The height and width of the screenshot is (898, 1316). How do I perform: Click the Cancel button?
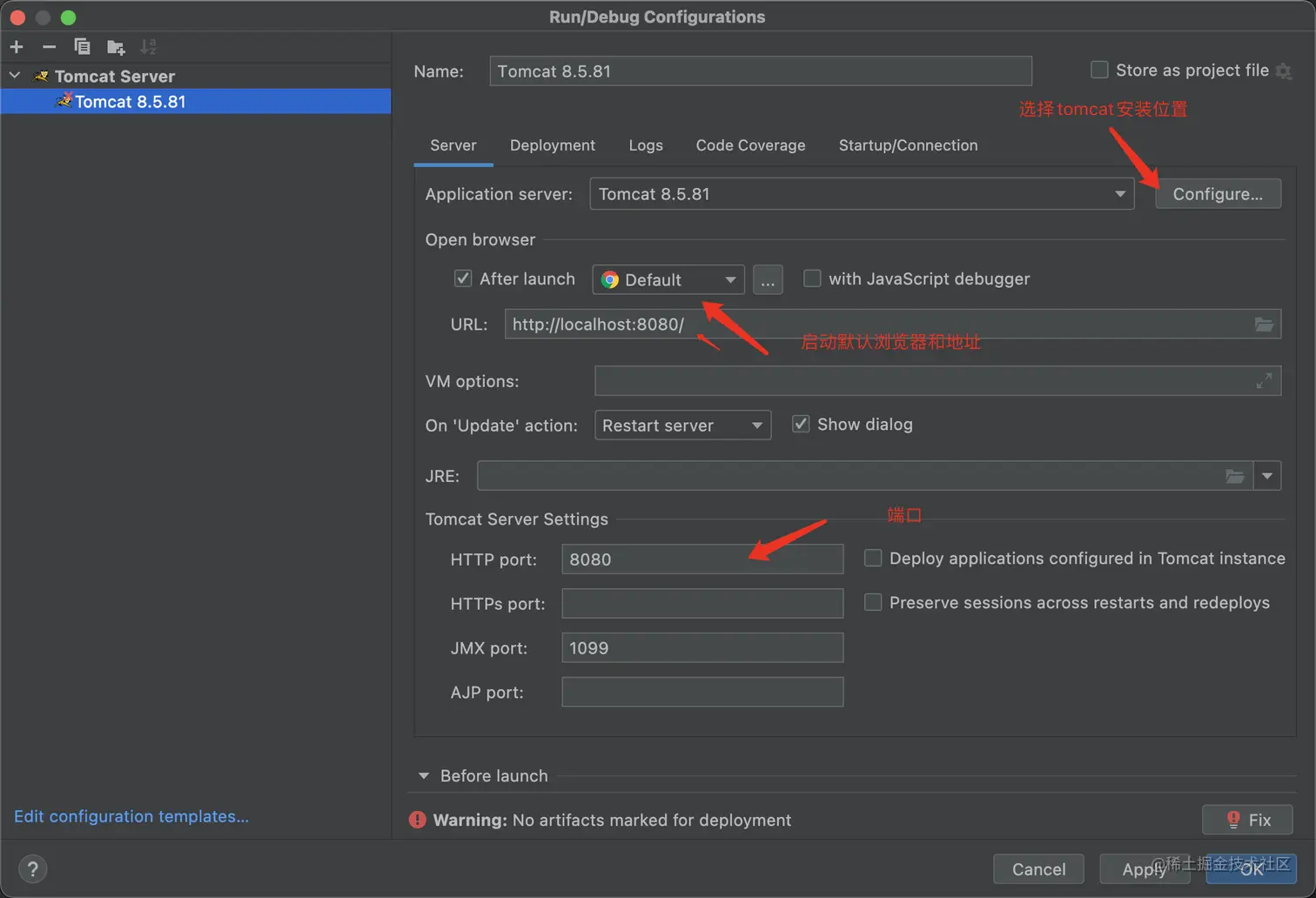1038,869
